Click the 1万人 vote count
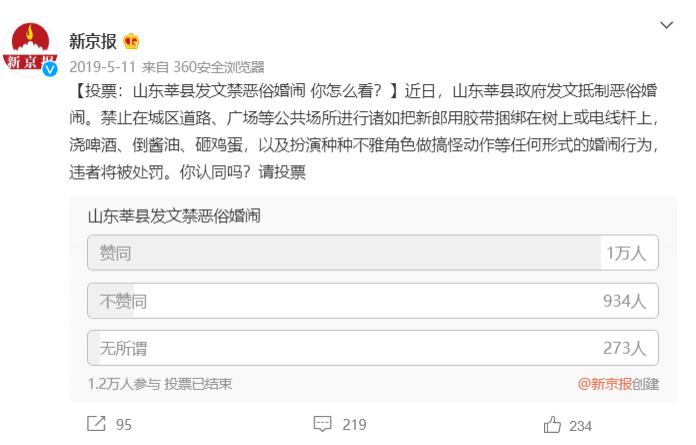 (x=626, y=253)
